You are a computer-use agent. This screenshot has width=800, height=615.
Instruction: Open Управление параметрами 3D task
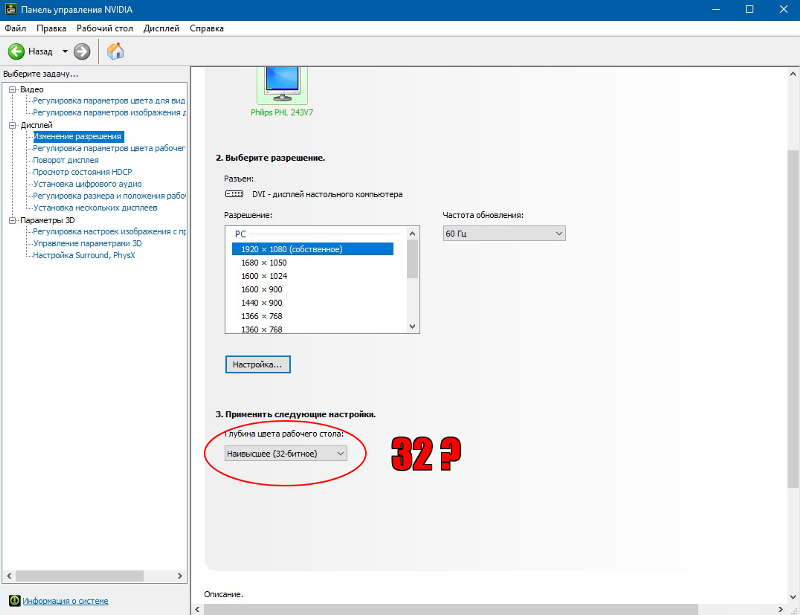87,243
